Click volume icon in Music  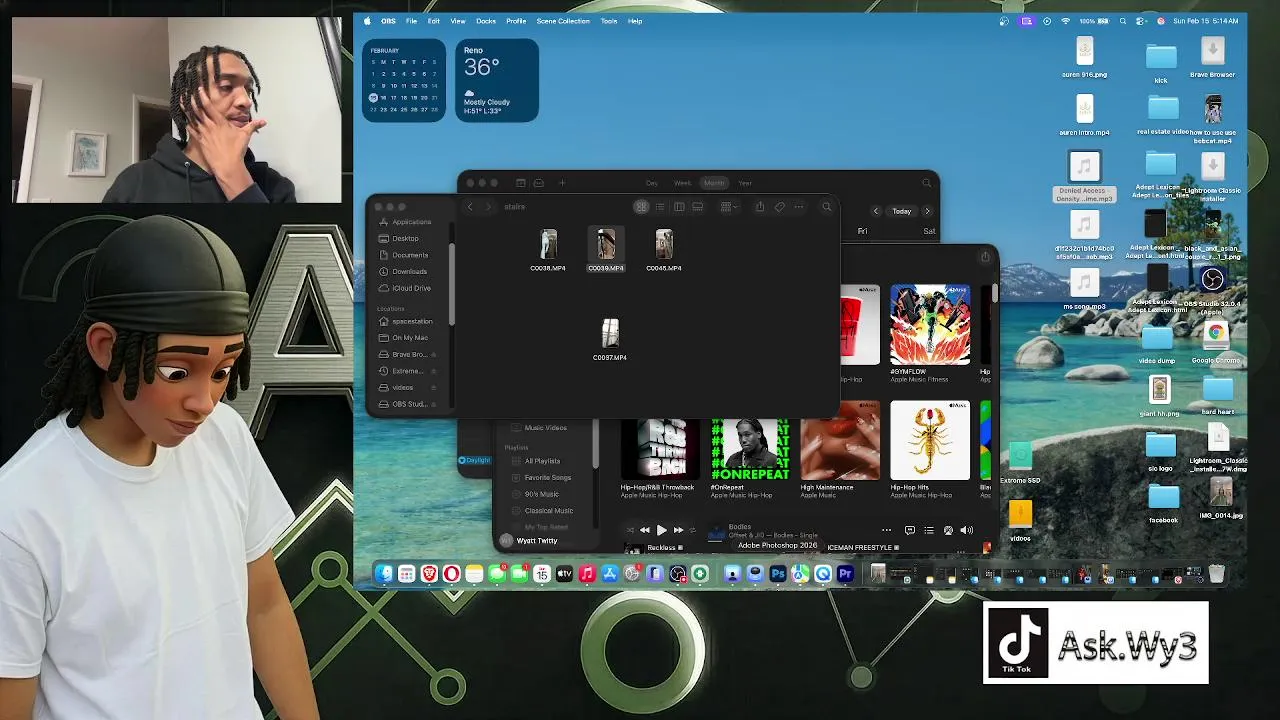[x=966, y=530]
